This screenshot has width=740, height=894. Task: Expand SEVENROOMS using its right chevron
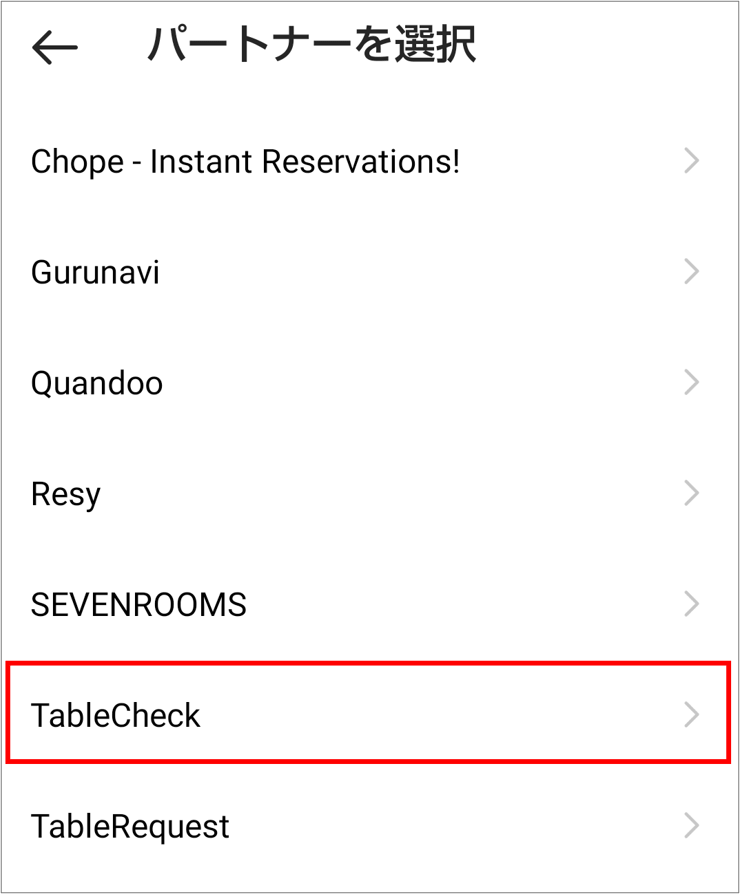pos(691,604)
